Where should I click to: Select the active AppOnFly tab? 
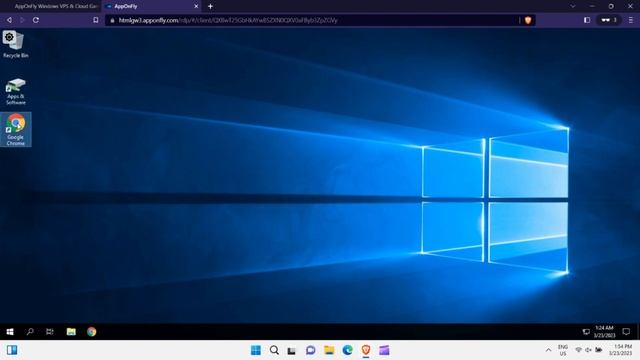pos(150,7)
